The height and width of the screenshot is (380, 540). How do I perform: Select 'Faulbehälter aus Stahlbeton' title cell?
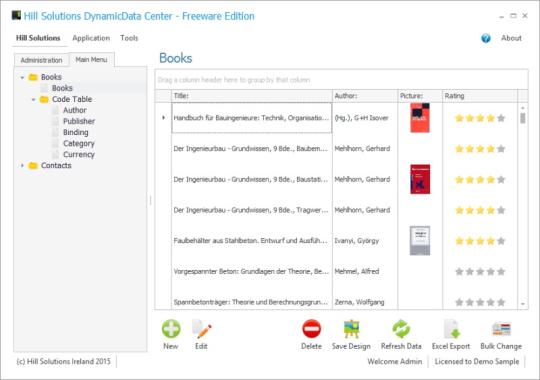252,240
